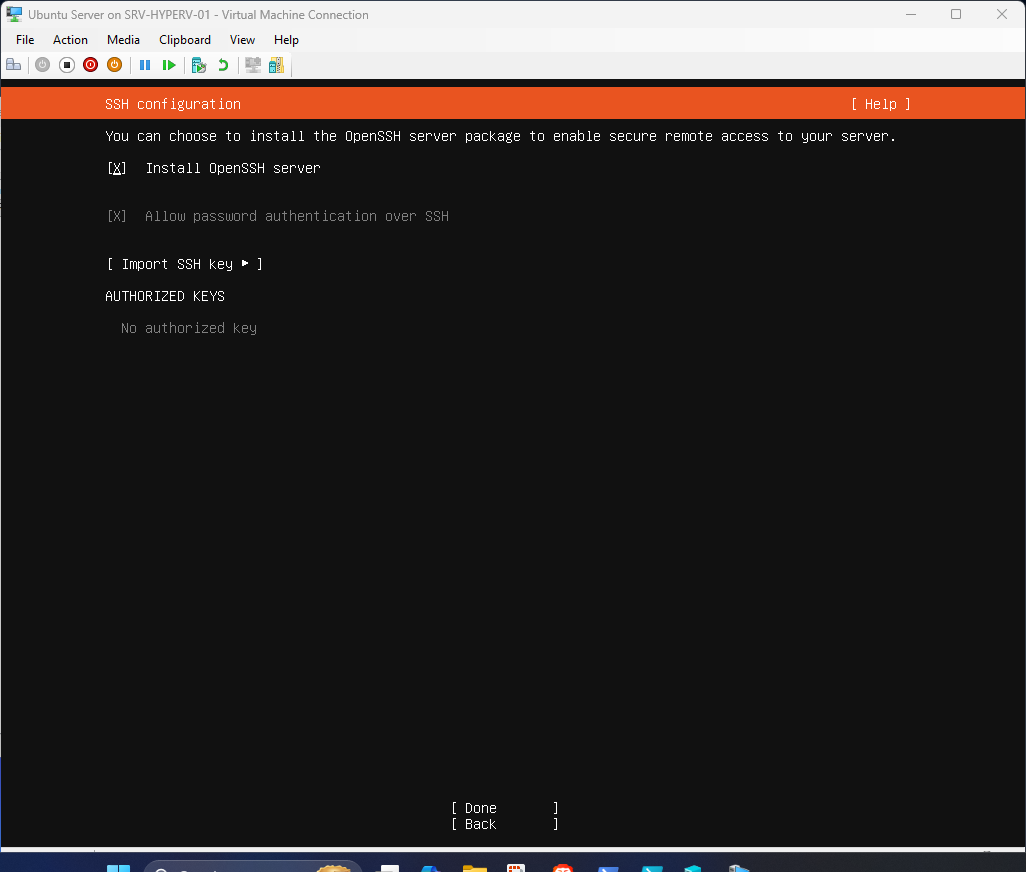Screen dimensions: 1026x872
Task: Send Ctrl+Alt+Delete to the virtual machine
Action: click(x=14, y=64)
